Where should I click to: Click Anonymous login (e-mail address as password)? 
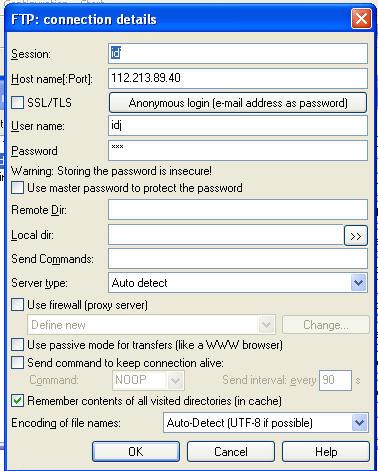[x=238, y=103]
